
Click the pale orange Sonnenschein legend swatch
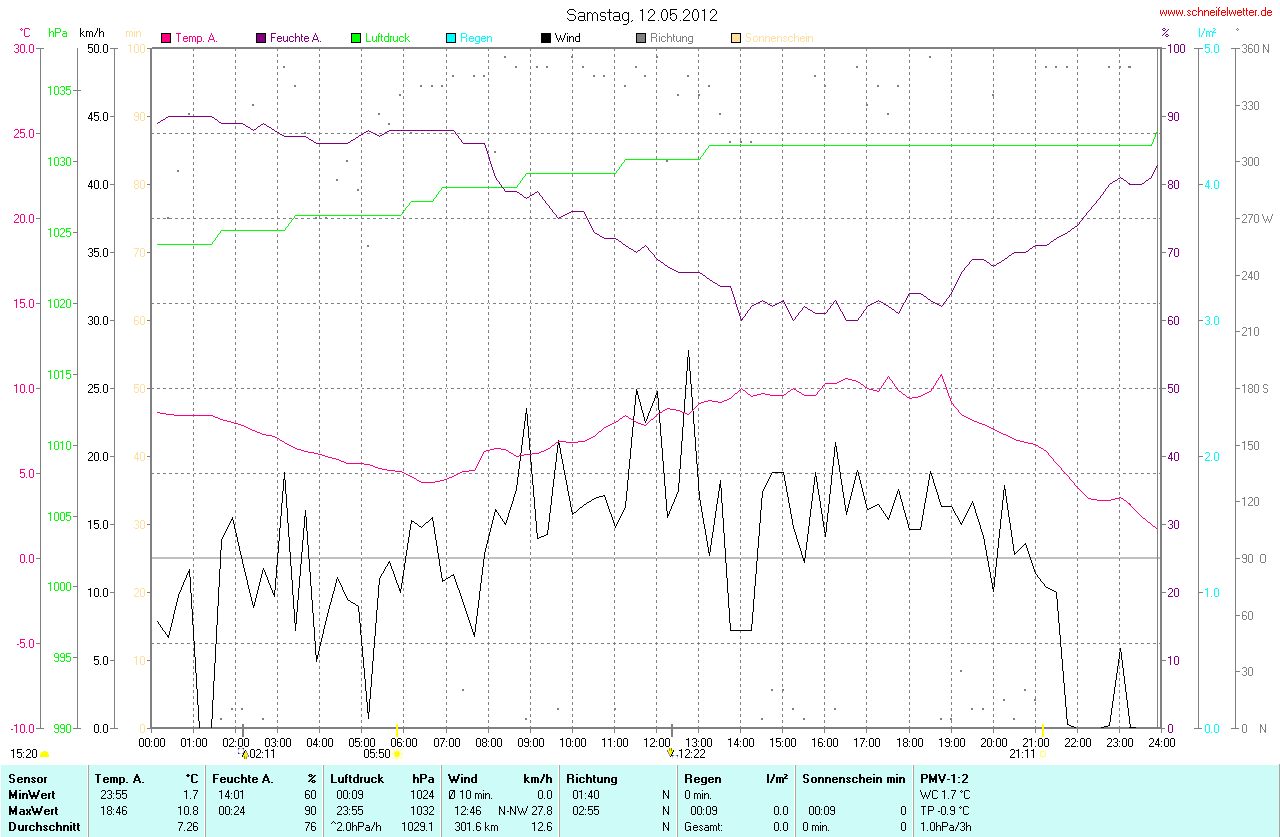(x=736, y=38)
